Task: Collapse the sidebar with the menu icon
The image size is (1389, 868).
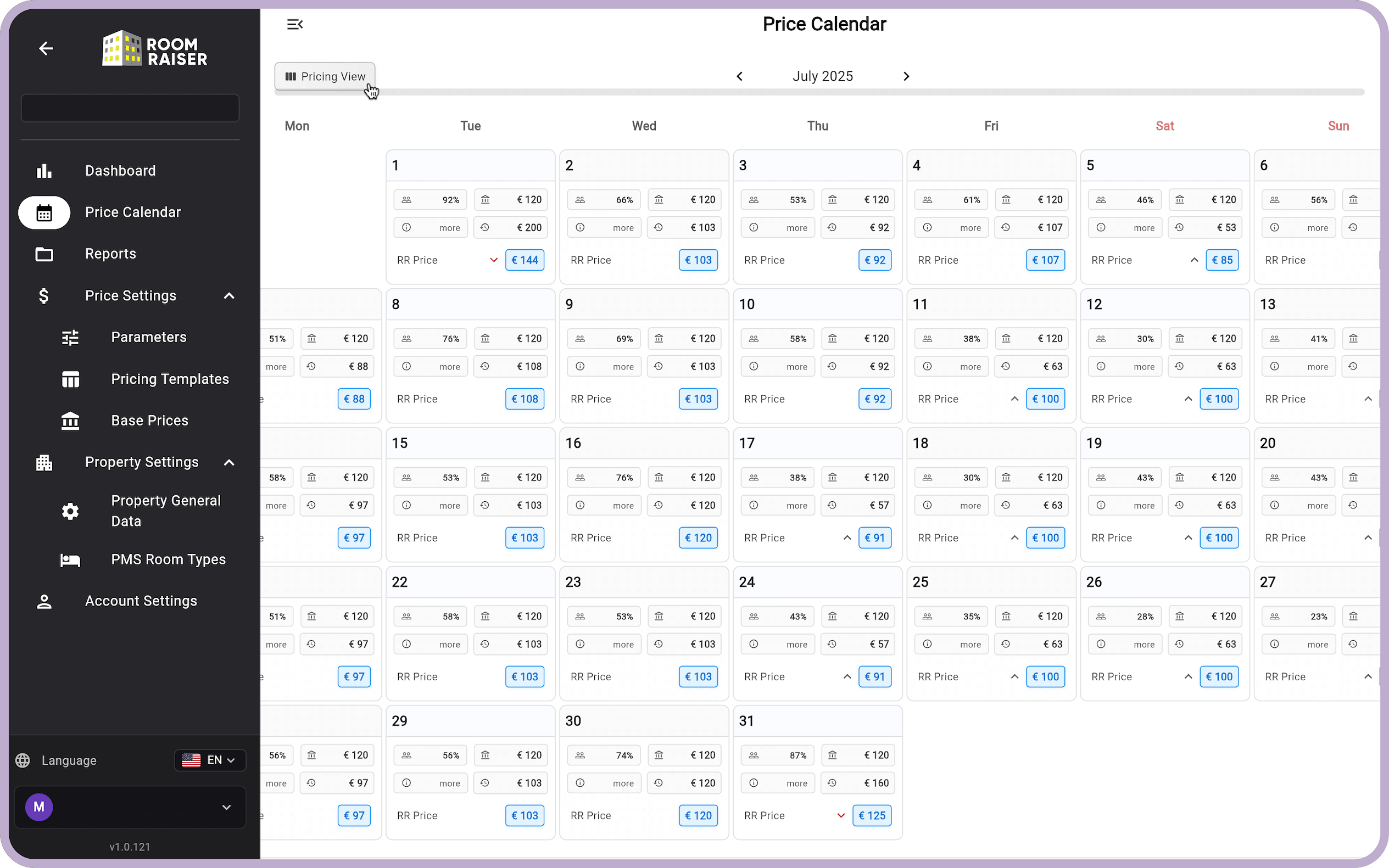Action: (x=294, y=24)
